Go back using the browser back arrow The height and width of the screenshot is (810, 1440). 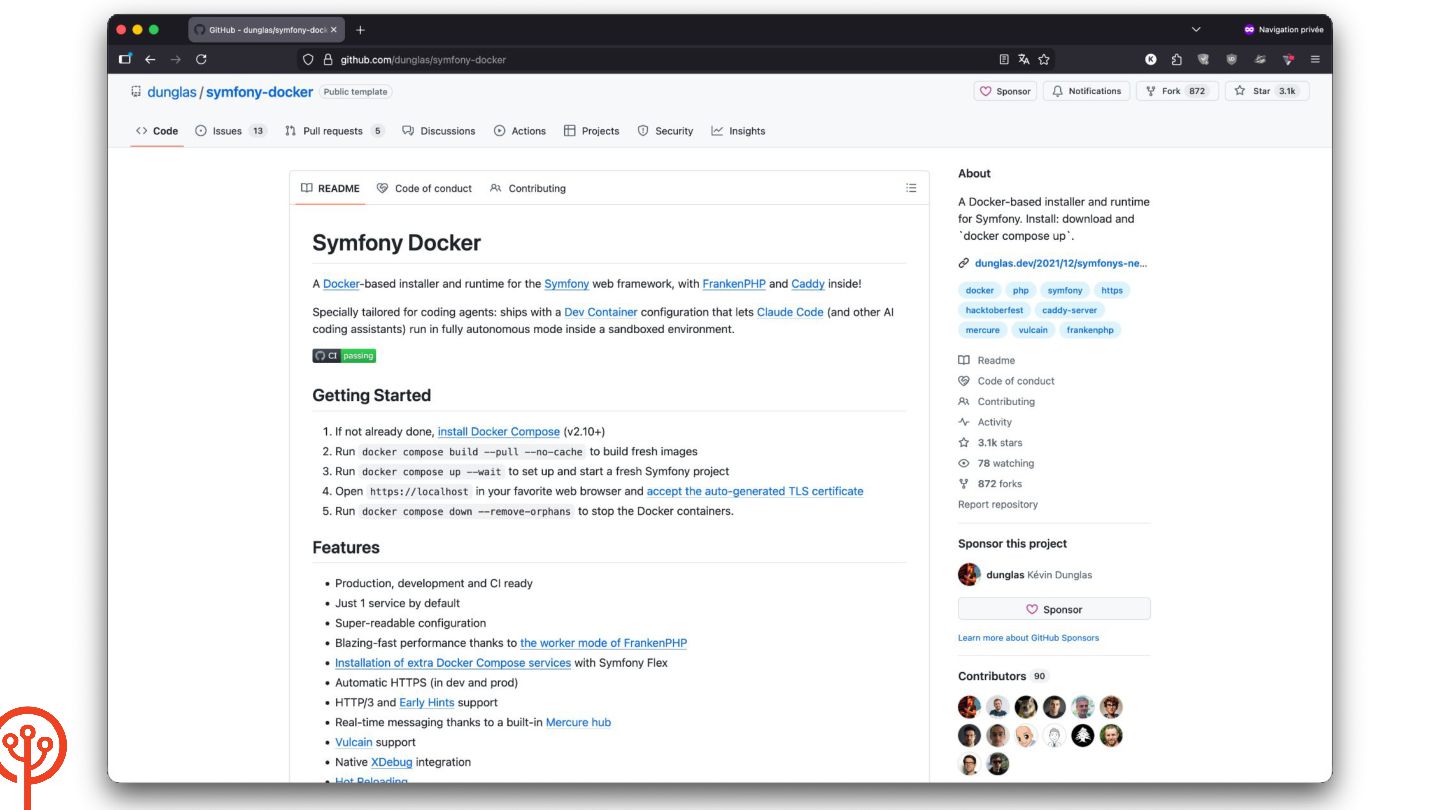150,59
